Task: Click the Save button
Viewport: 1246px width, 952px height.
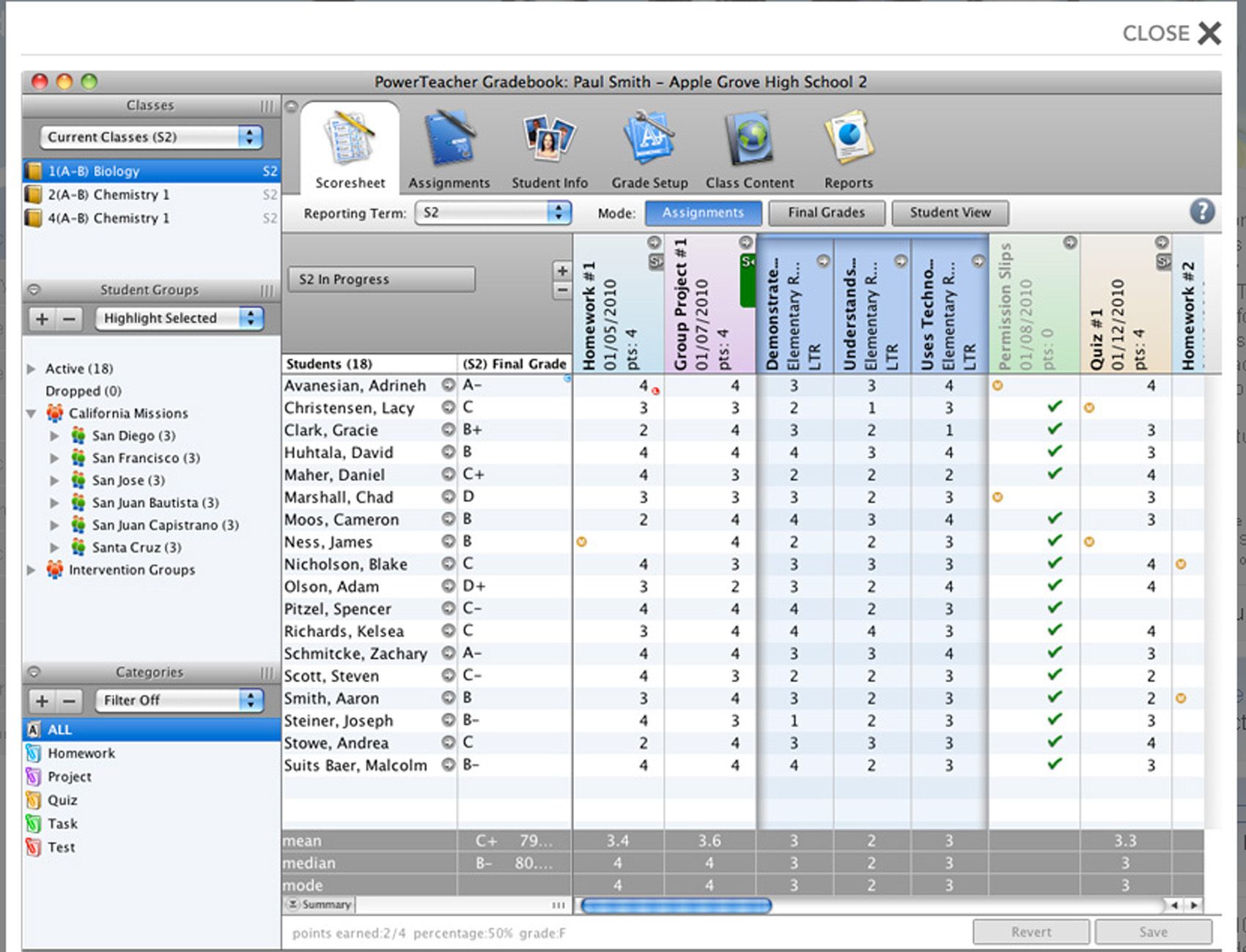Action: (x=1153, y=931)
